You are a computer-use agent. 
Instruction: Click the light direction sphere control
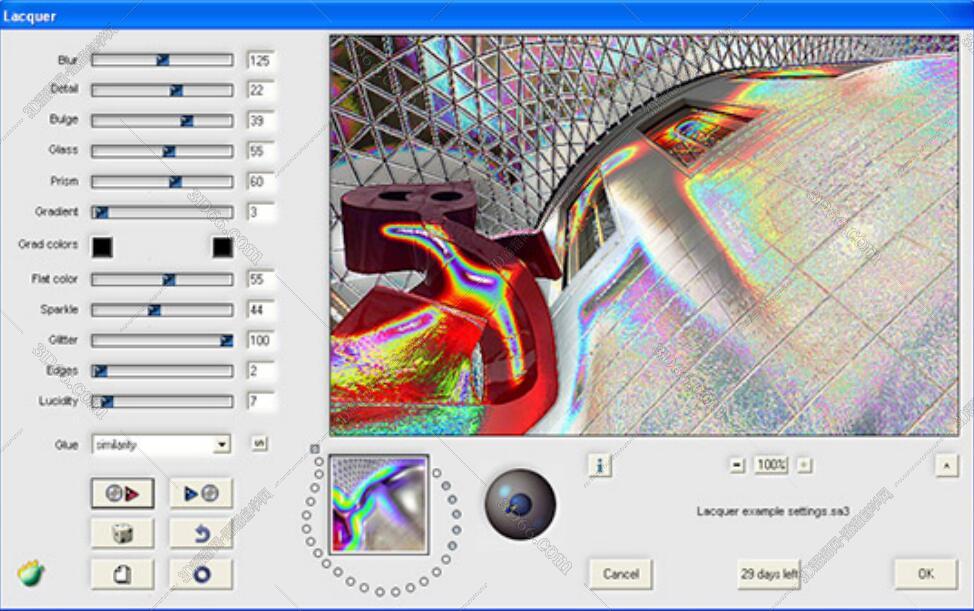520,502
